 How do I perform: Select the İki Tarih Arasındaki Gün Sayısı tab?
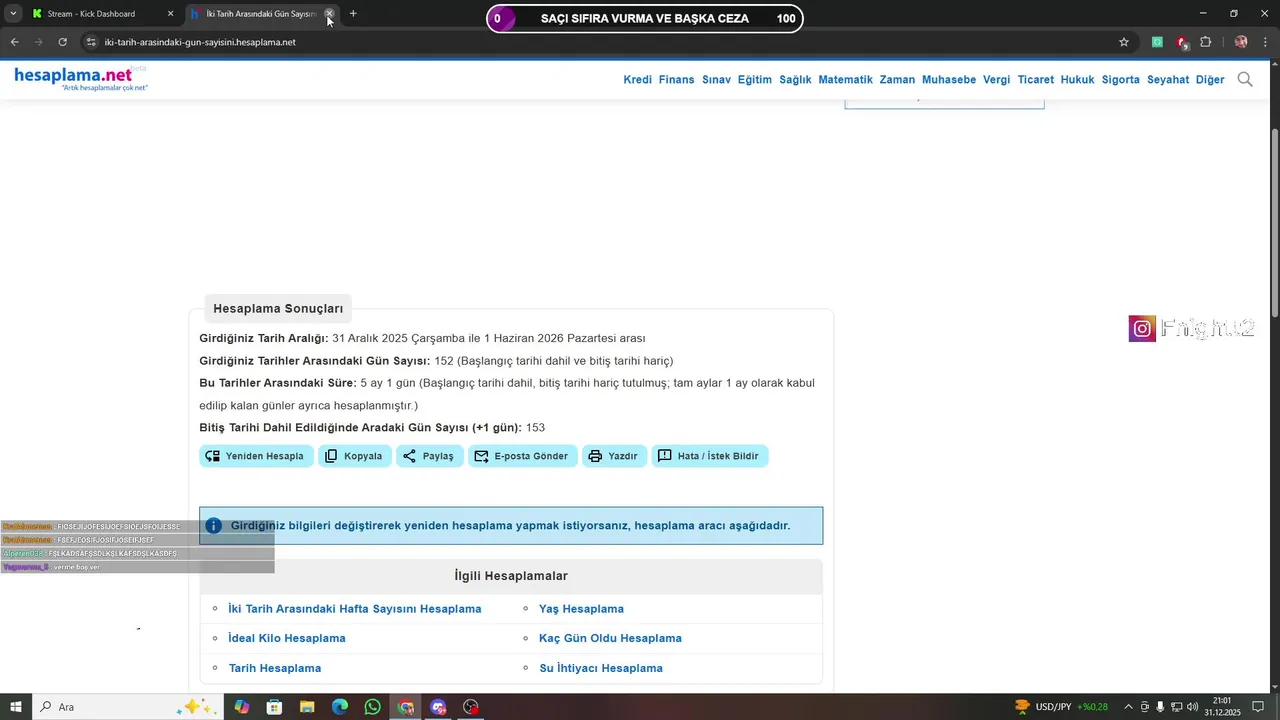(263, 14)
